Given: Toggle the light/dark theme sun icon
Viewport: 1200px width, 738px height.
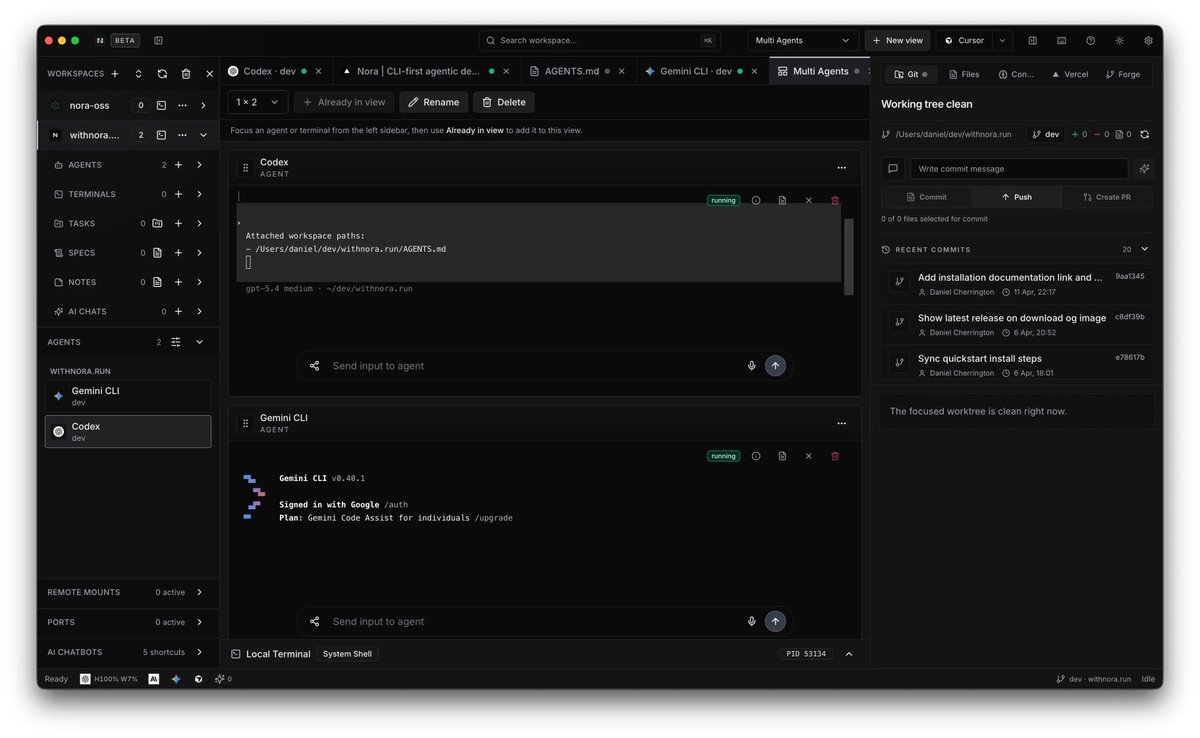Looking at the screenshot, I should (1119, 41).
